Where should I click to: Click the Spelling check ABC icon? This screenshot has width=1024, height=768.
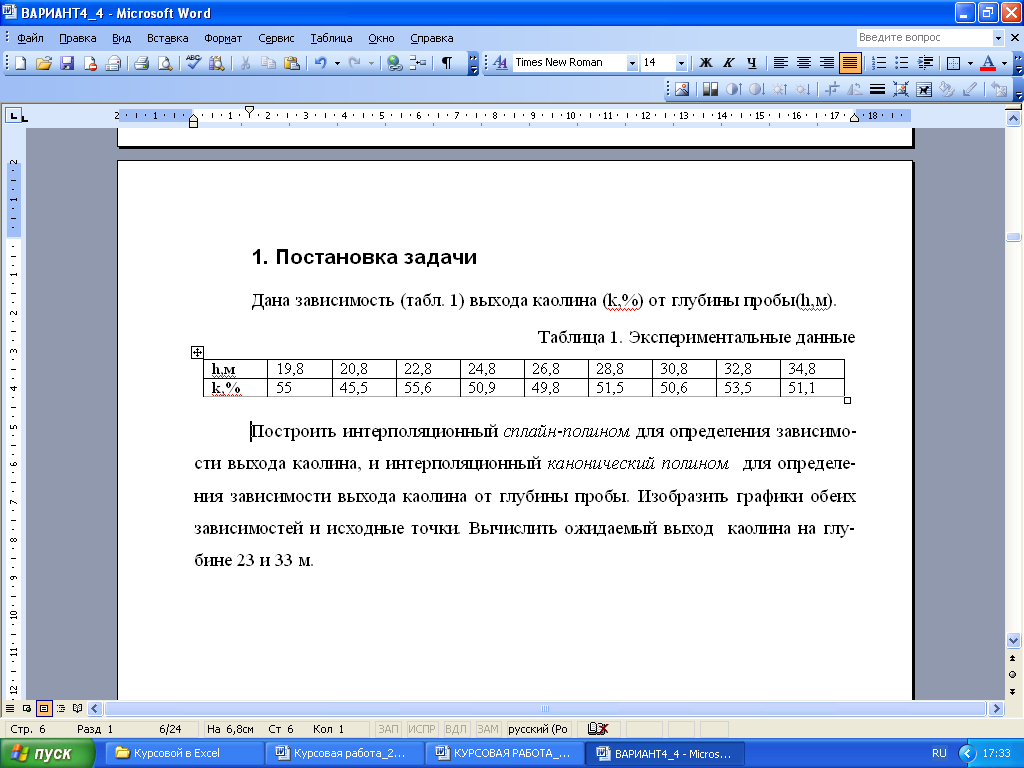[x=193, y=63]
